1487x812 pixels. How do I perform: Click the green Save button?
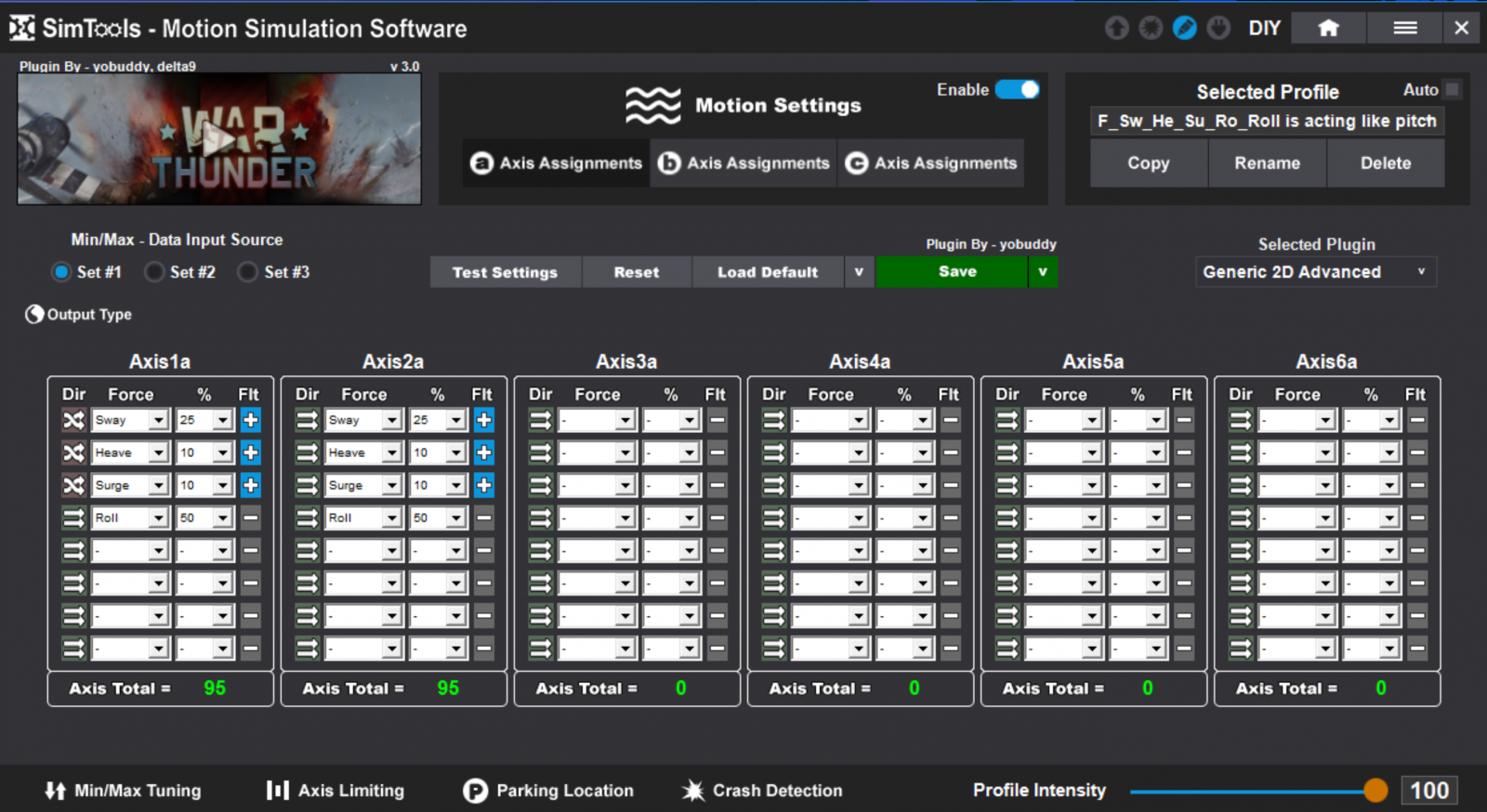click(956, 272)
